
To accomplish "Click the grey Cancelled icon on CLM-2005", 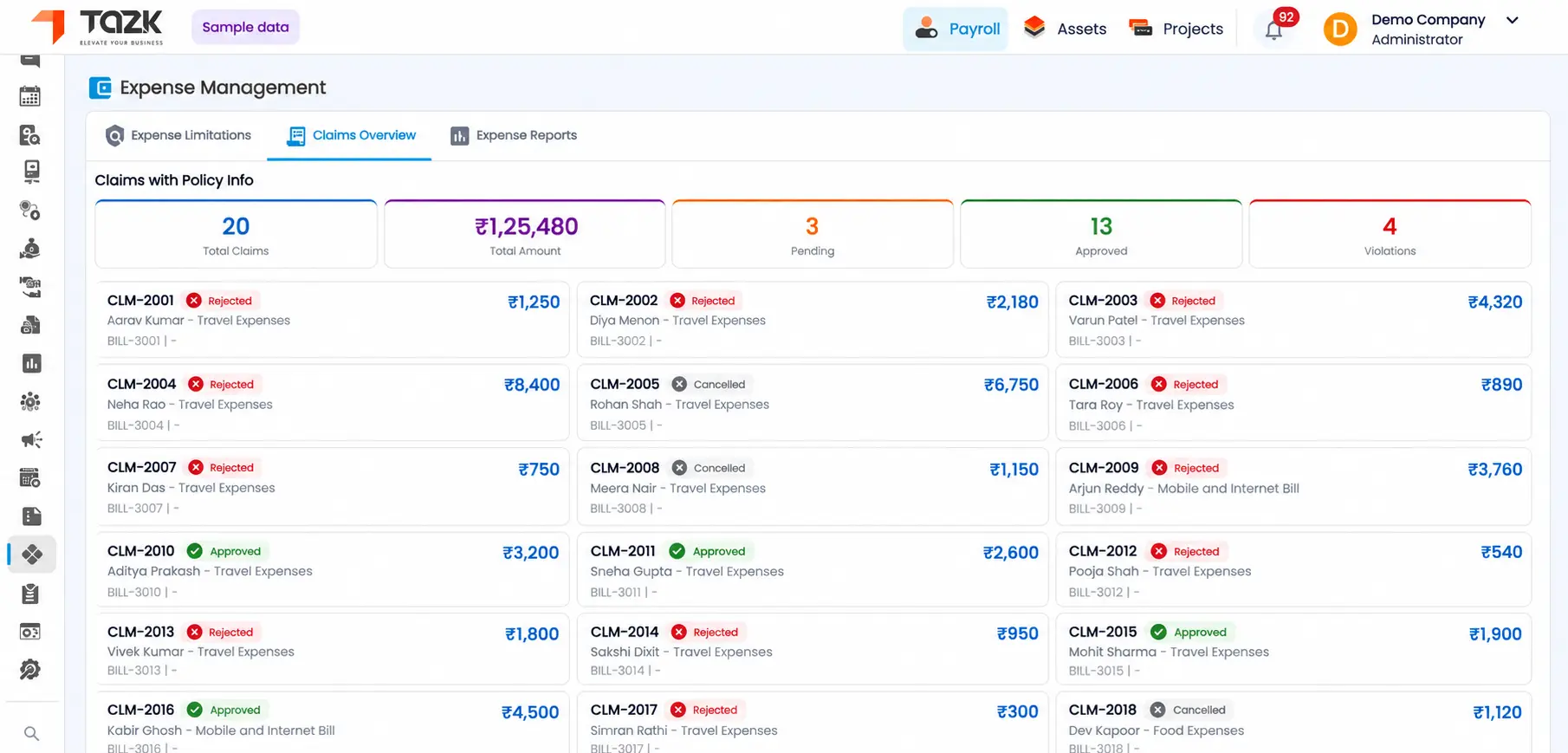I will [x=679, y=384].
